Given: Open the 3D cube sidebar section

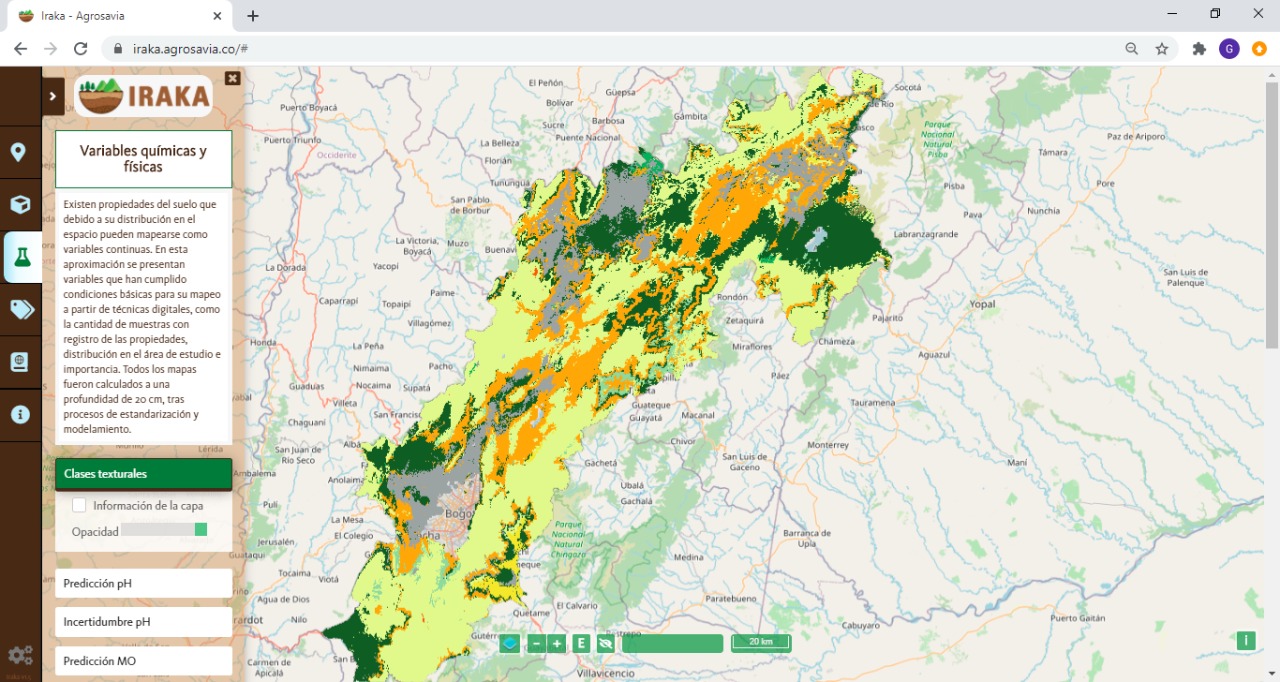Looking at the screenshot, I should coord(19,205).
